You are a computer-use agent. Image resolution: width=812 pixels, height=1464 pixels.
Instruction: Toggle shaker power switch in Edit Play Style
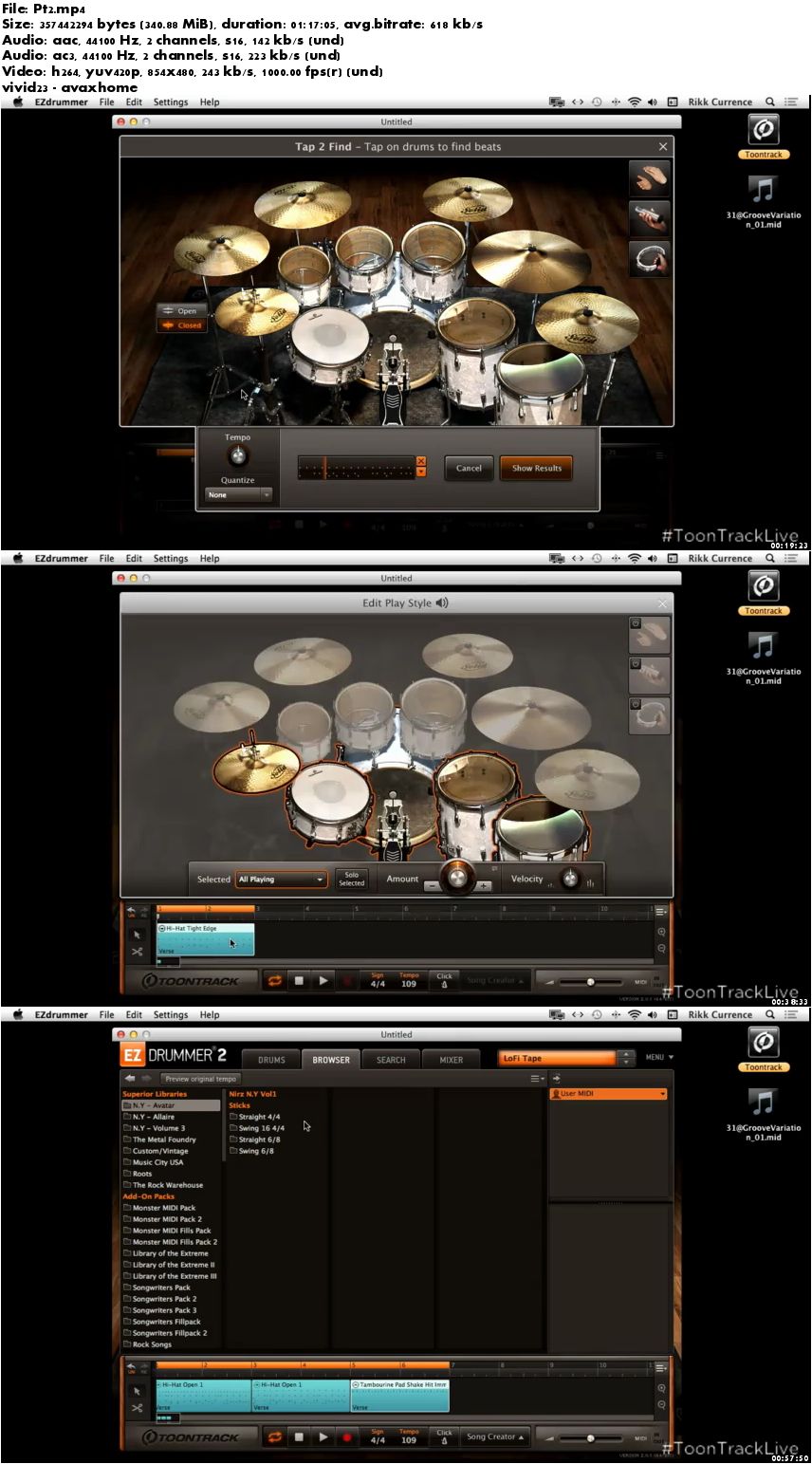[x=636, y=663]
